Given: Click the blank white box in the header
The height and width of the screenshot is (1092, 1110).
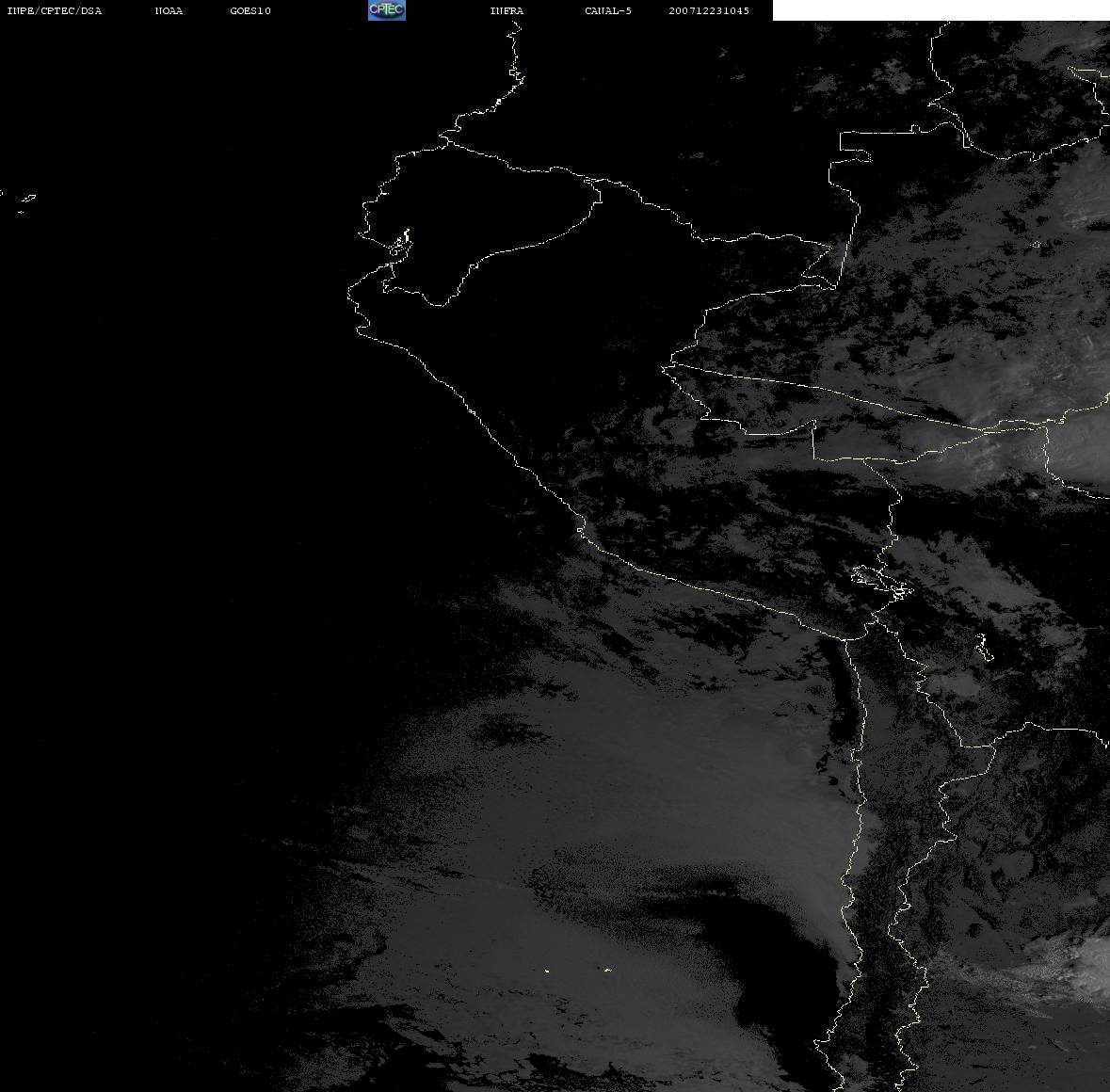Looking at the screenshot, I should [x=940, y=10].
